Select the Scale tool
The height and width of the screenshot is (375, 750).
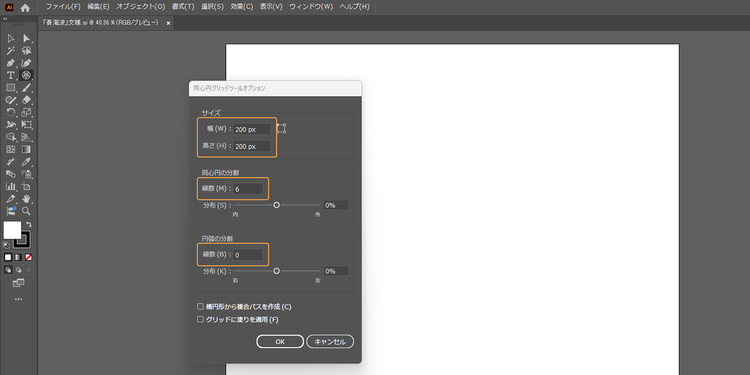point(26,112)
